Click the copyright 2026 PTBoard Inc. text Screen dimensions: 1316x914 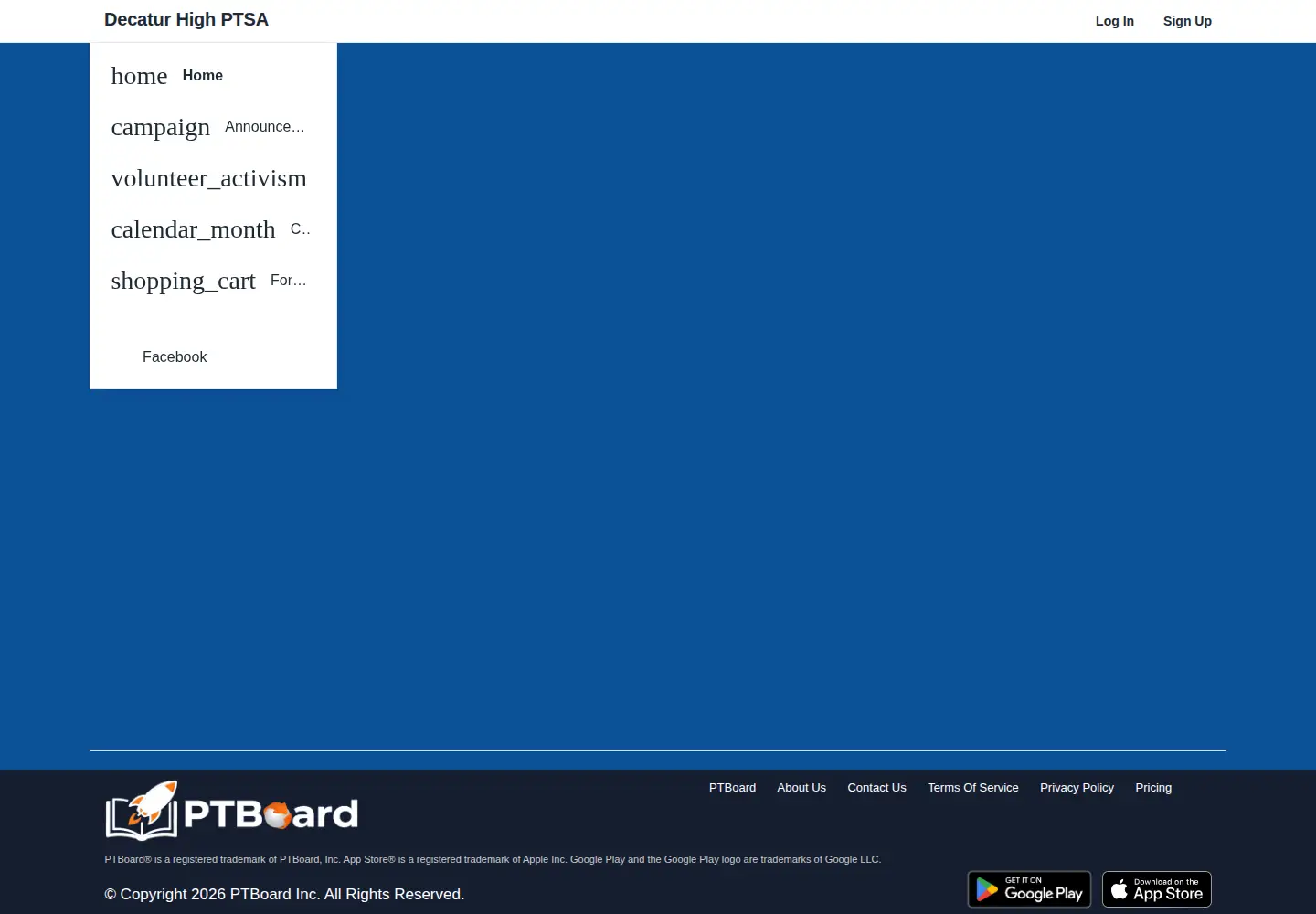[285, 895]
